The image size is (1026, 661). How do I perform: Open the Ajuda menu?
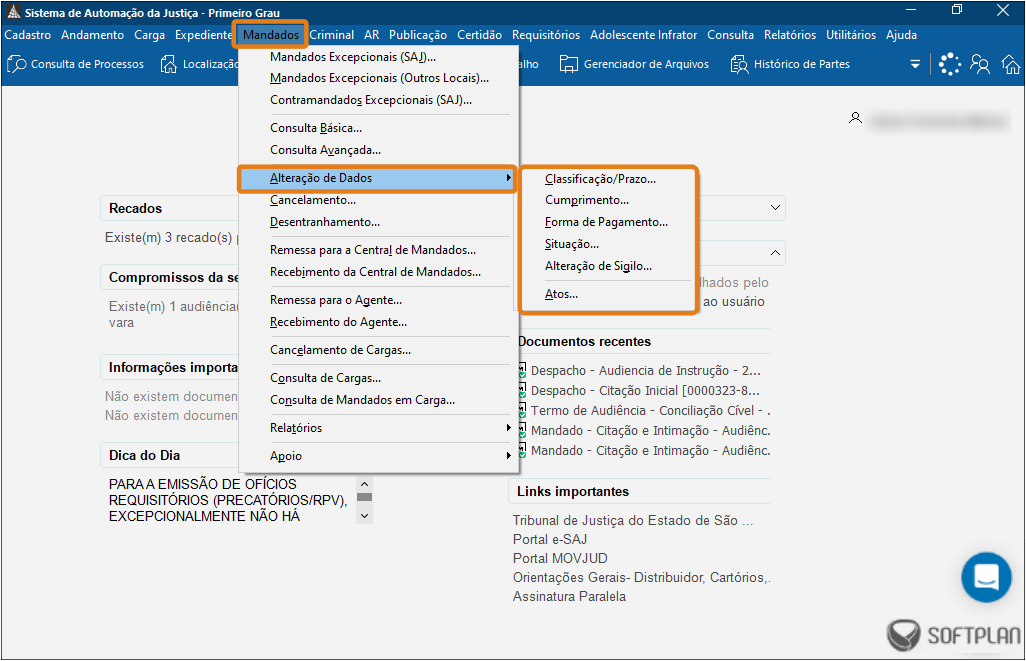(x=901, y=35)
